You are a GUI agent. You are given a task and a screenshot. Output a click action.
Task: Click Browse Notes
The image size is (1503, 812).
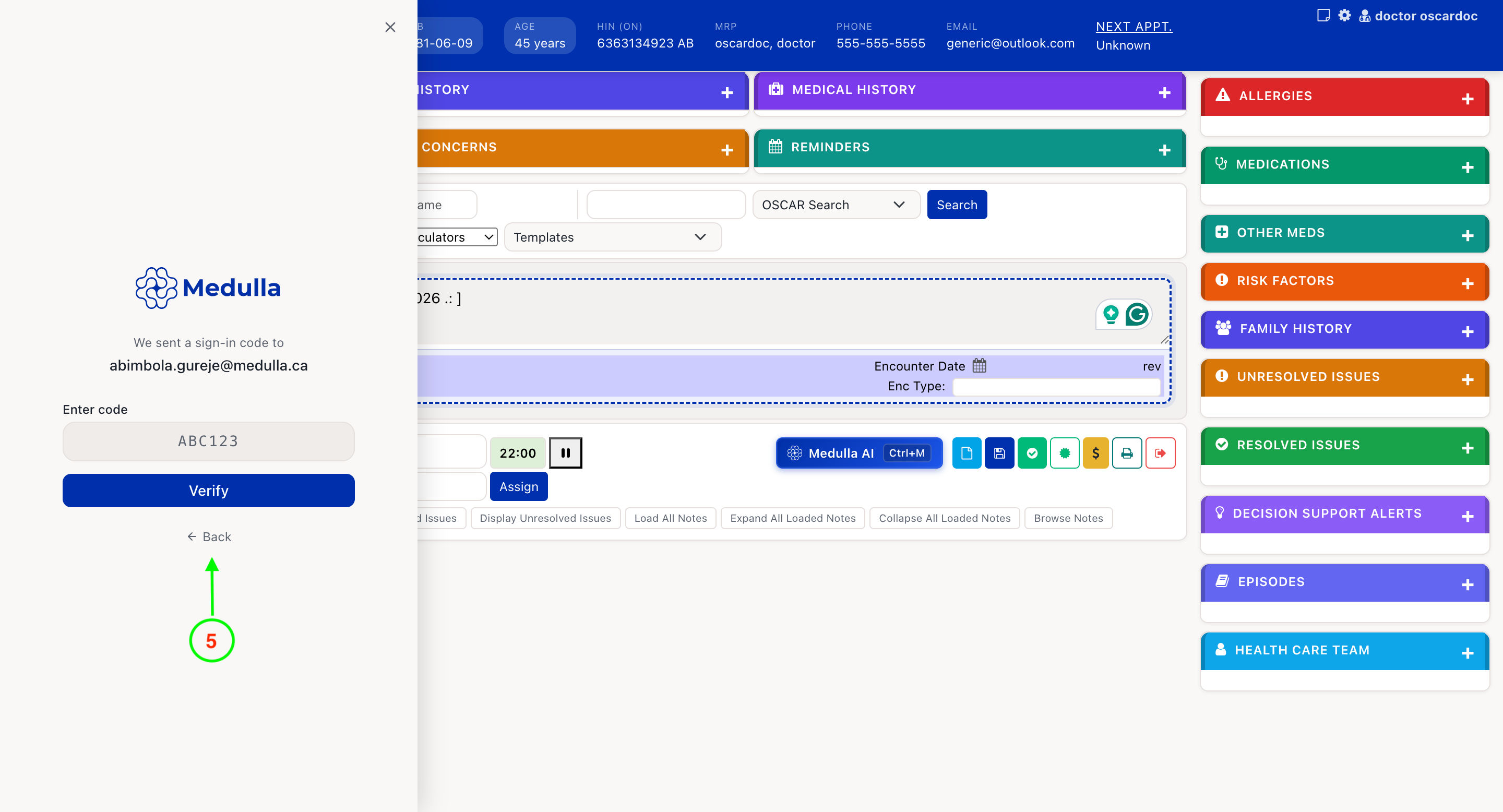click(1068, 518)
